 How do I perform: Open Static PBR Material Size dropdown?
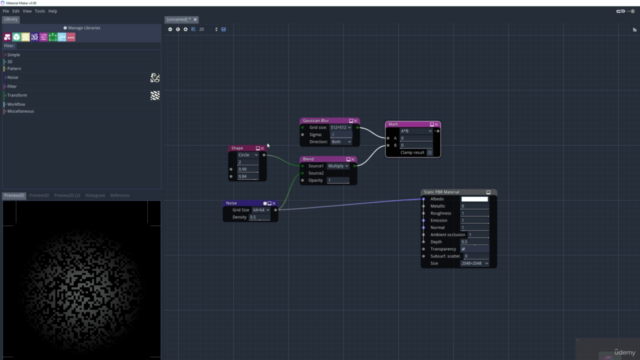click(474, 263)
